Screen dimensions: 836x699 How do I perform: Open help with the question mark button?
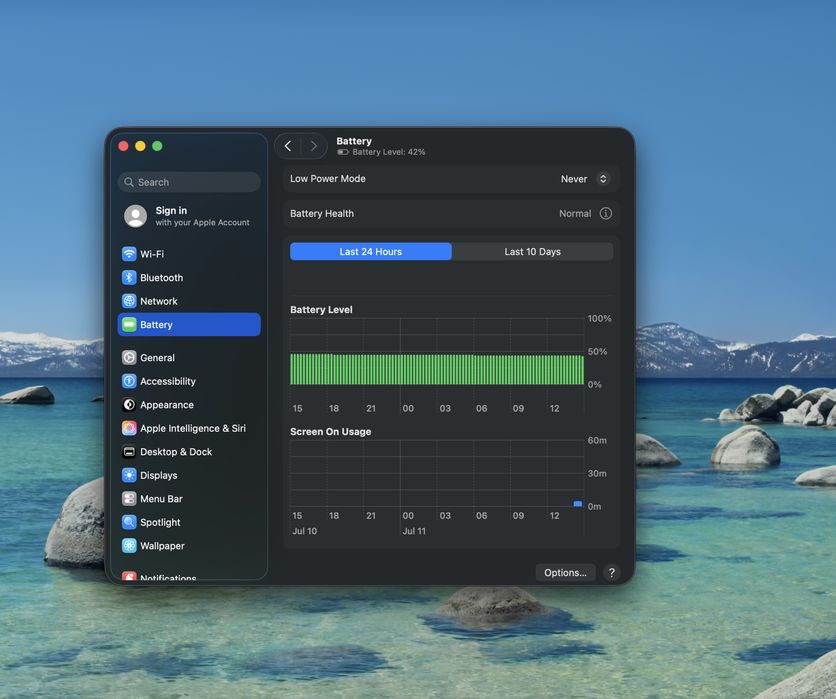pyautogui.click(x=612, y=573)
